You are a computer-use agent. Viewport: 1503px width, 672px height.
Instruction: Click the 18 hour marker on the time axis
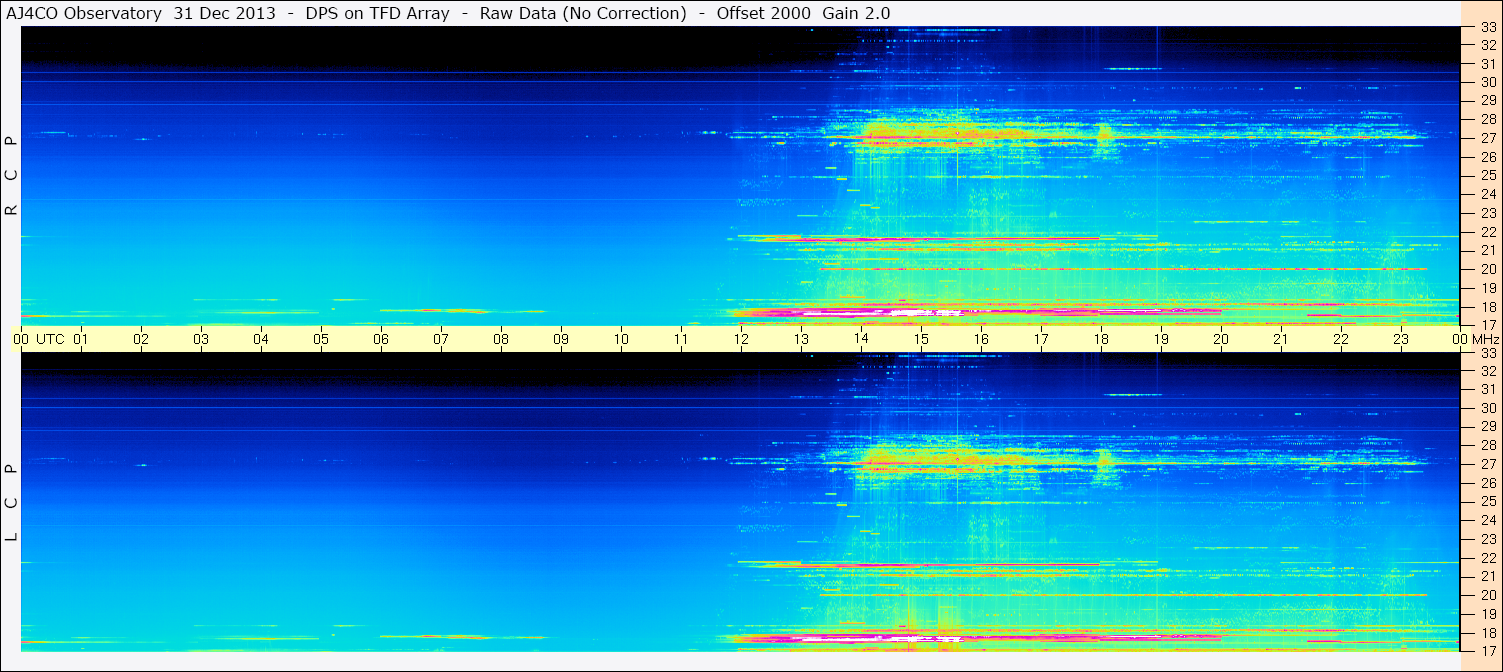pyautogui.click(x=1101, y=339)
